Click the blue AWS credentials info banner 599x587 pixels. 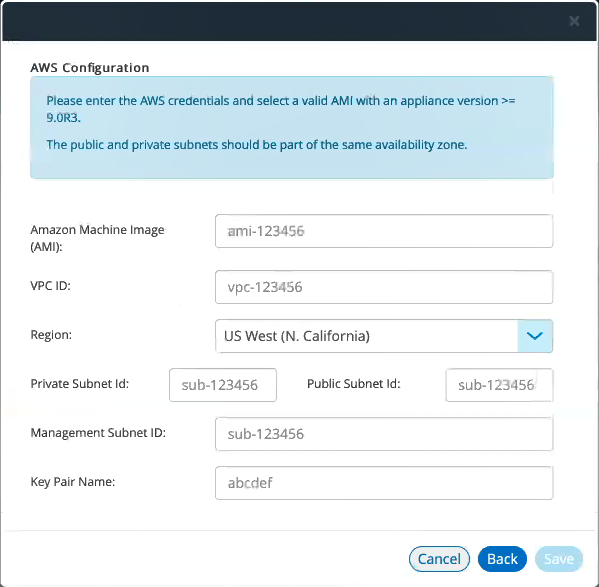tap(292, 128)
